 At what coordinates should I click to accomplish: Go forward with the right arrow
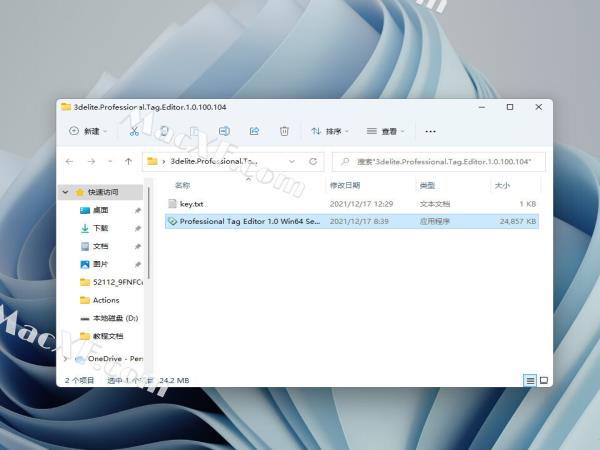[91, 161]
